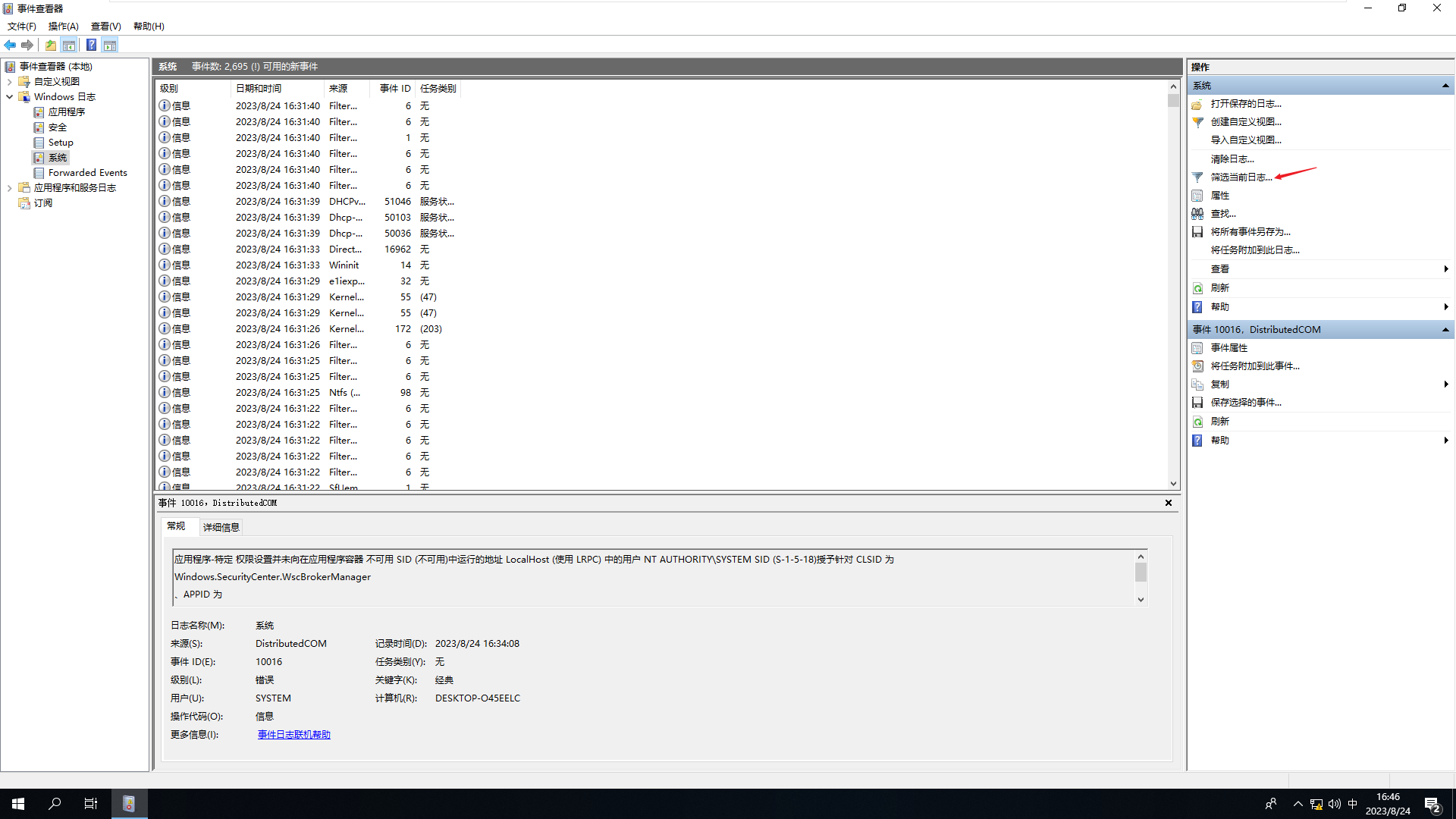The height and width of the screenshot is (819, 1456).
Task: Click event list vertical scrollbar down arrow
Action: 1173,484
